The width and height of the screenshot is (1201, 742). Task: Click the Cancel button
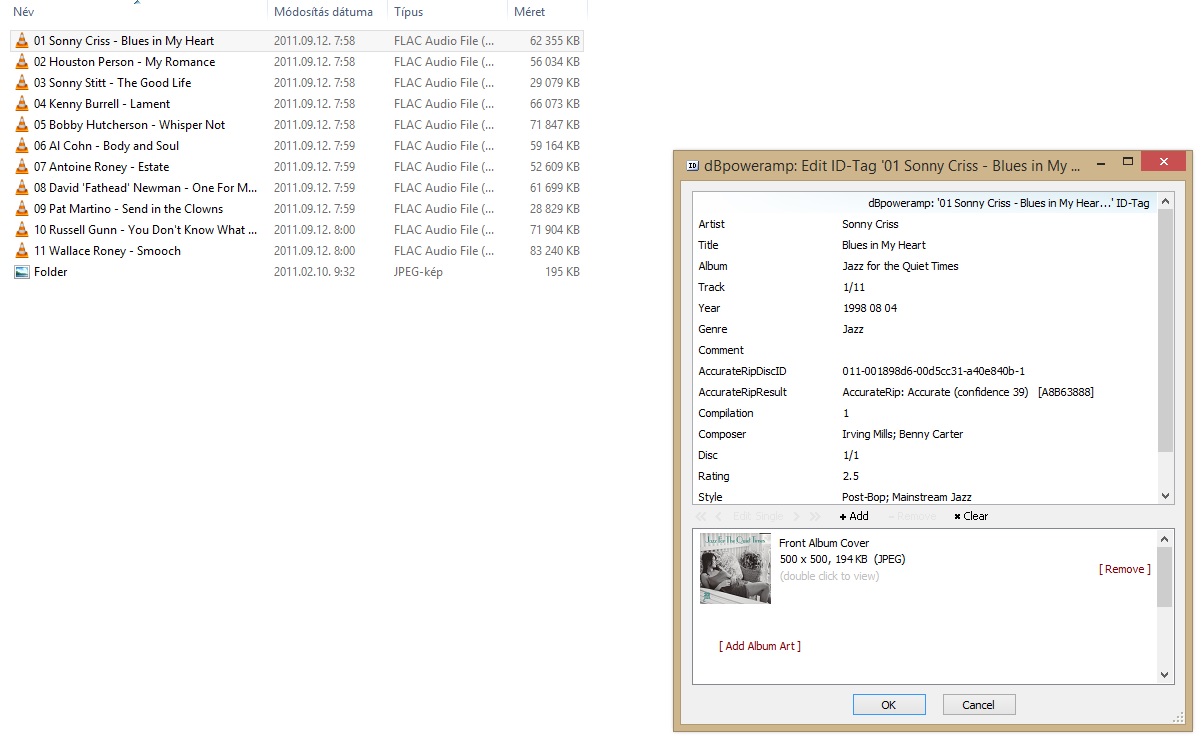[979, 705]
